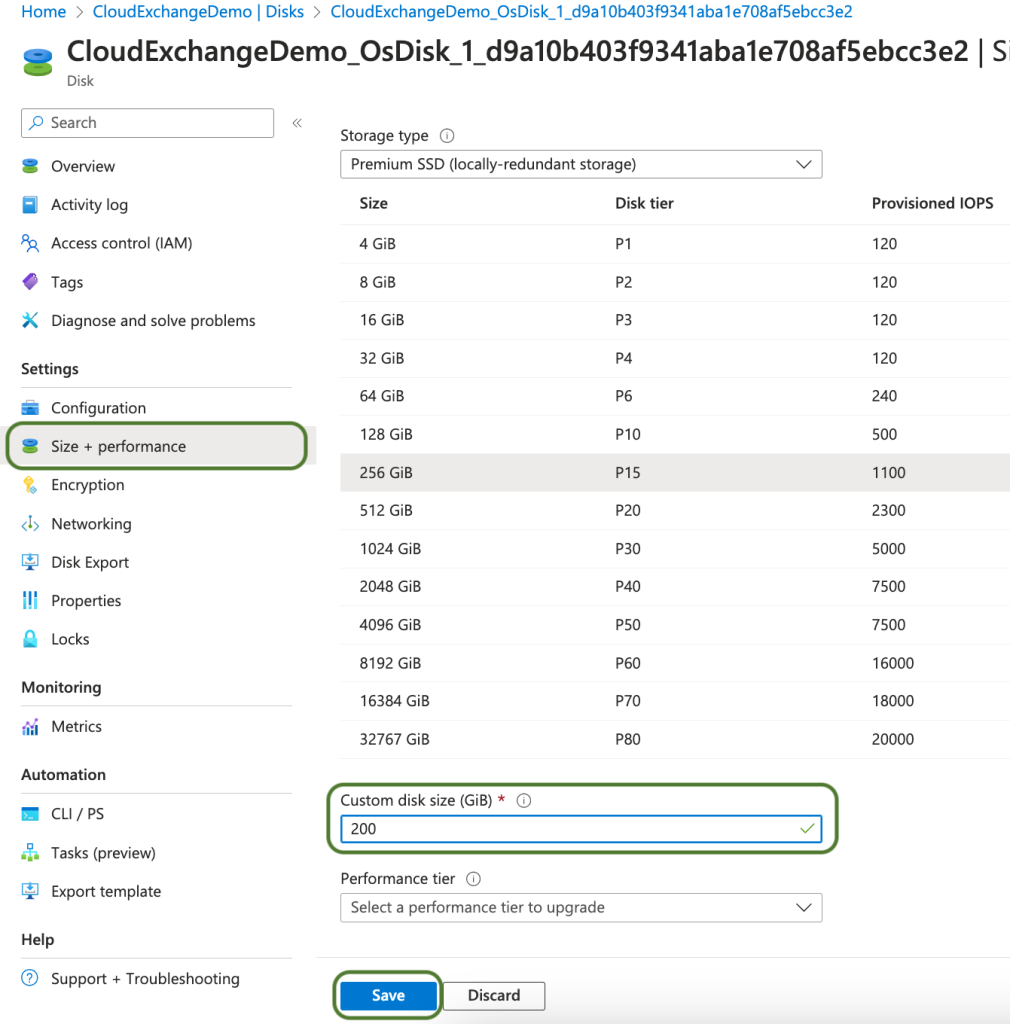Open Networking settings page

91,524
